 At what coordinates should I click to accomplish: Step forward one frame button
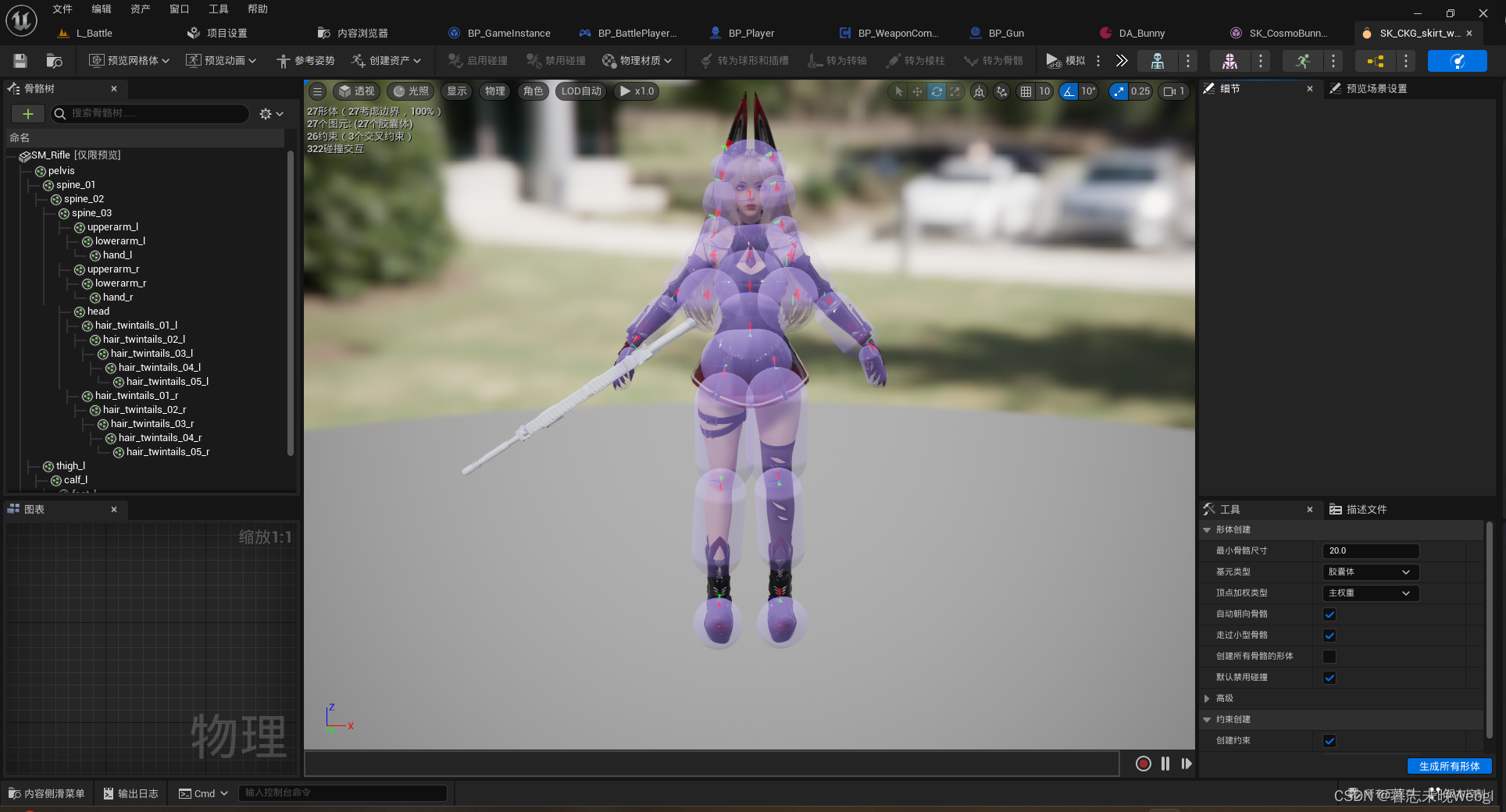click(1187, 764)
